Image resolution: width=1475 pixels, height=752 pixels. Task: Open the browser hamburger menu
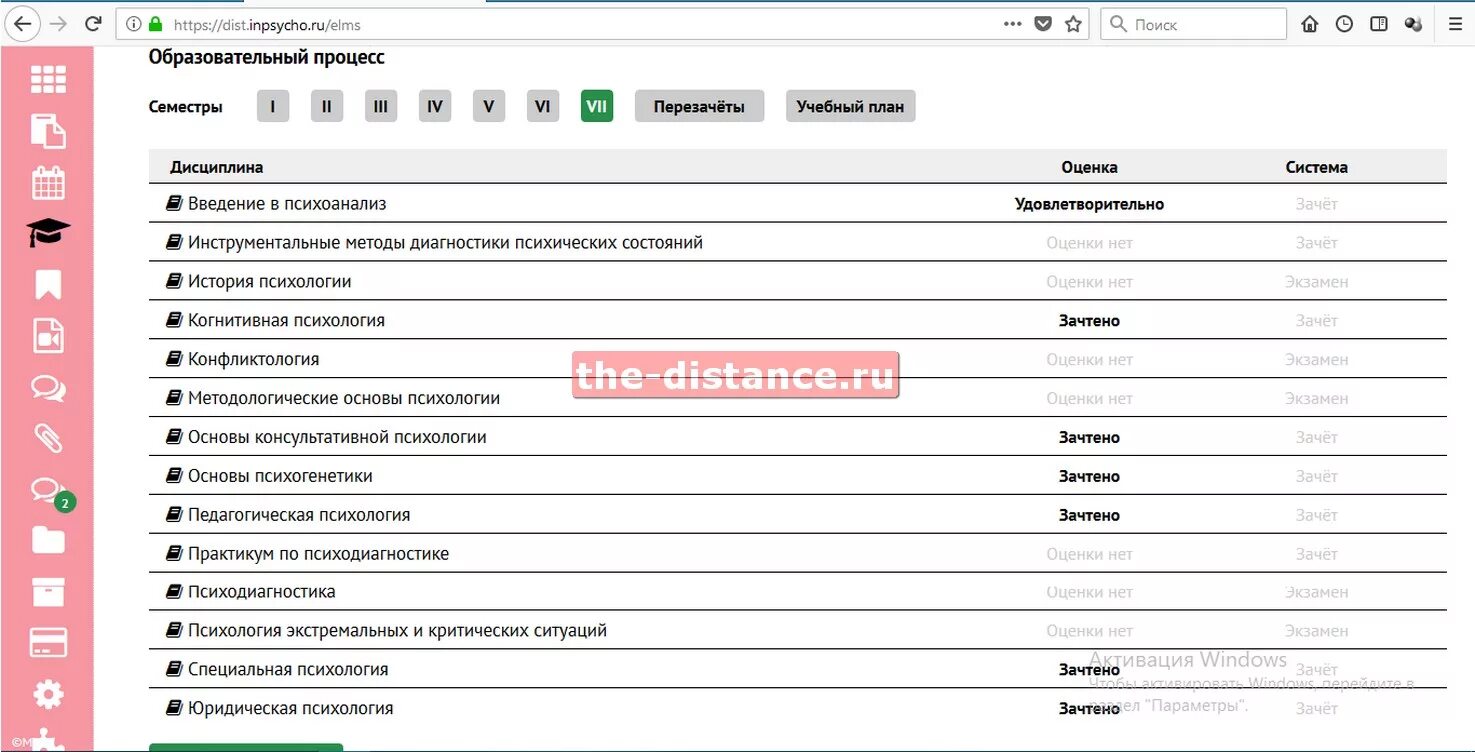coord(1455,24)
